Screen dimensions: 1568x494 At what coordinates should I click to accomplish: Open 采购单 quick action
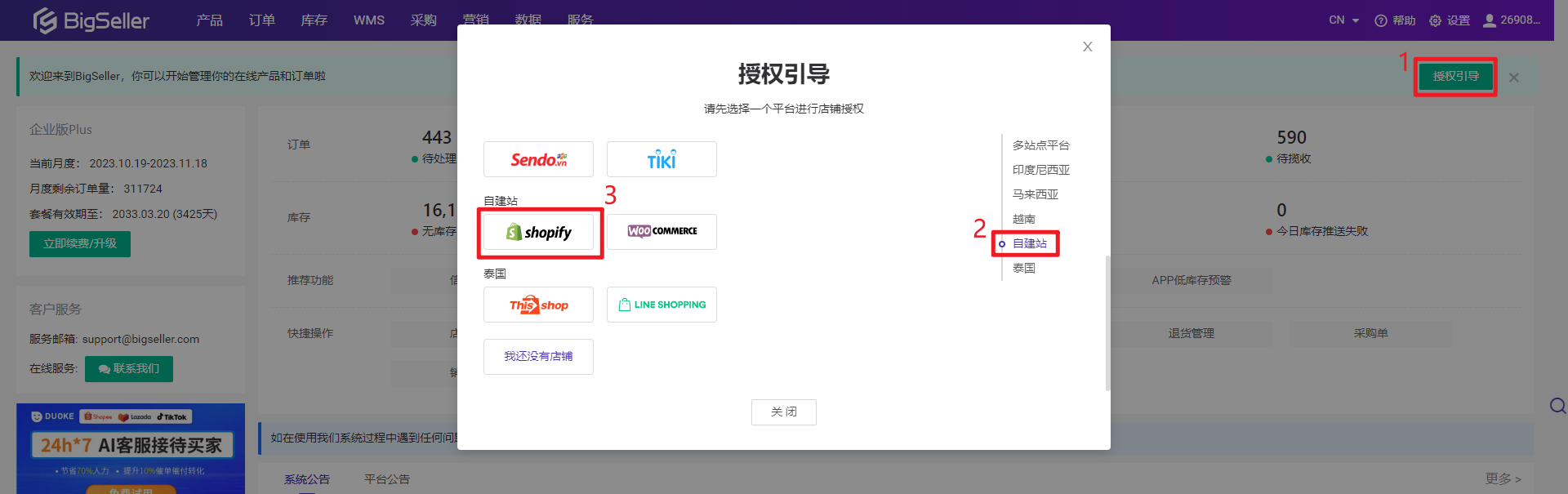pyautogui.click(x=1370, y=333)
